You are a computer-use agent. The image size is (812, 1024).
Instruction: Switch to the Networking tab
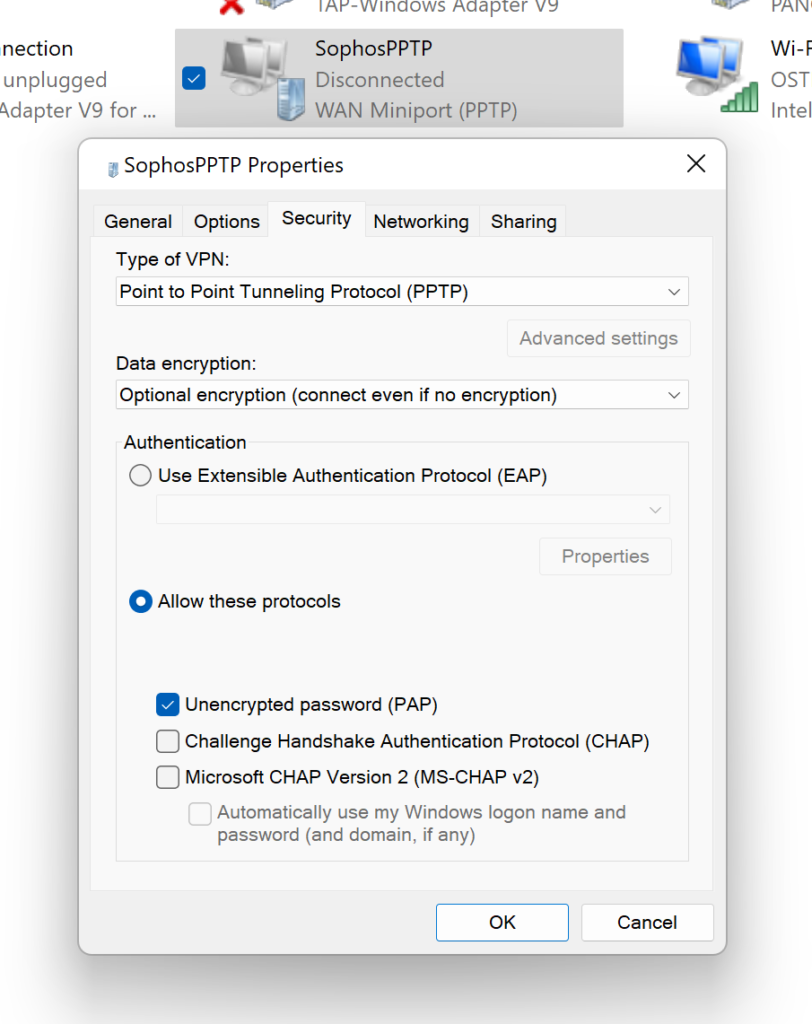pyautogui.click(x=421, y=221)
